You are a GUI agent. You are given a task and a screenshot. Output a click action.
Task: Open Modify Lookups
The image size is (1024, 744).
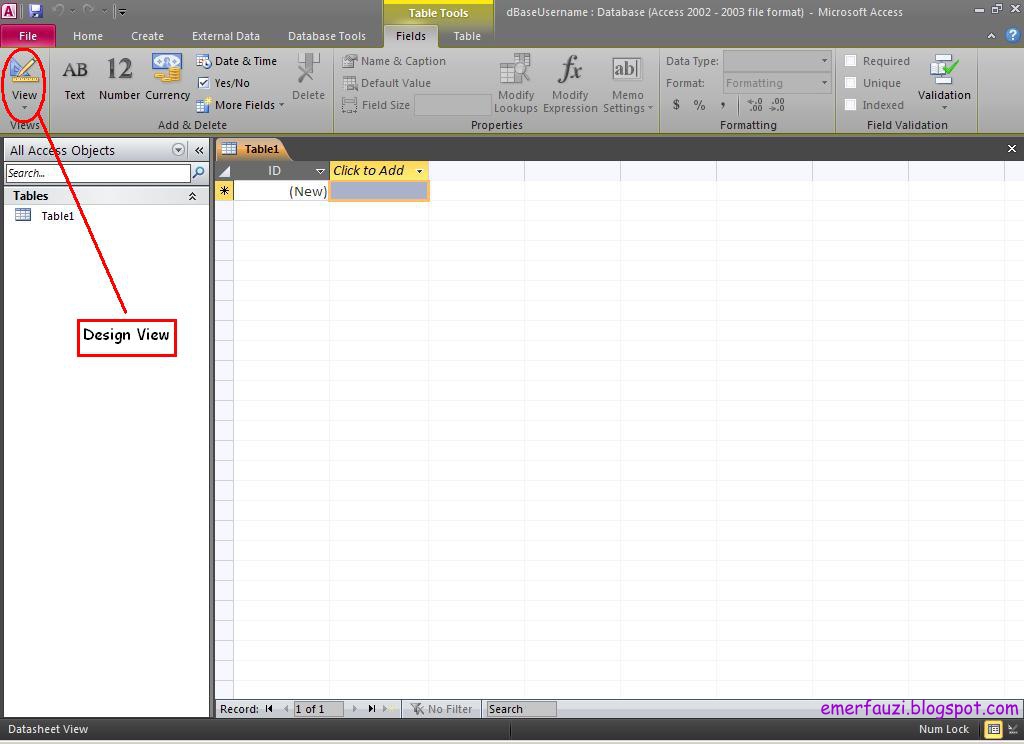pyautogui.click(x=515, y=84)
